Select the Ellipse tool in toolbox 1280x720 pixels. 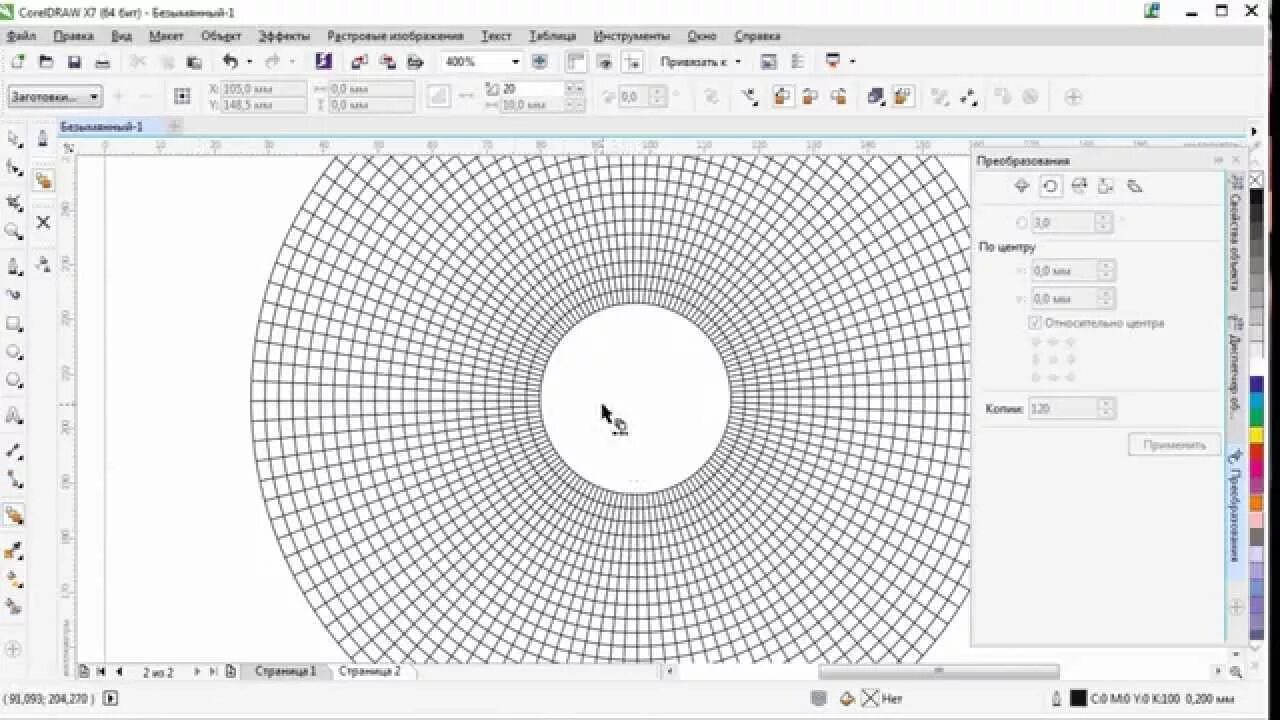(14, 352)
